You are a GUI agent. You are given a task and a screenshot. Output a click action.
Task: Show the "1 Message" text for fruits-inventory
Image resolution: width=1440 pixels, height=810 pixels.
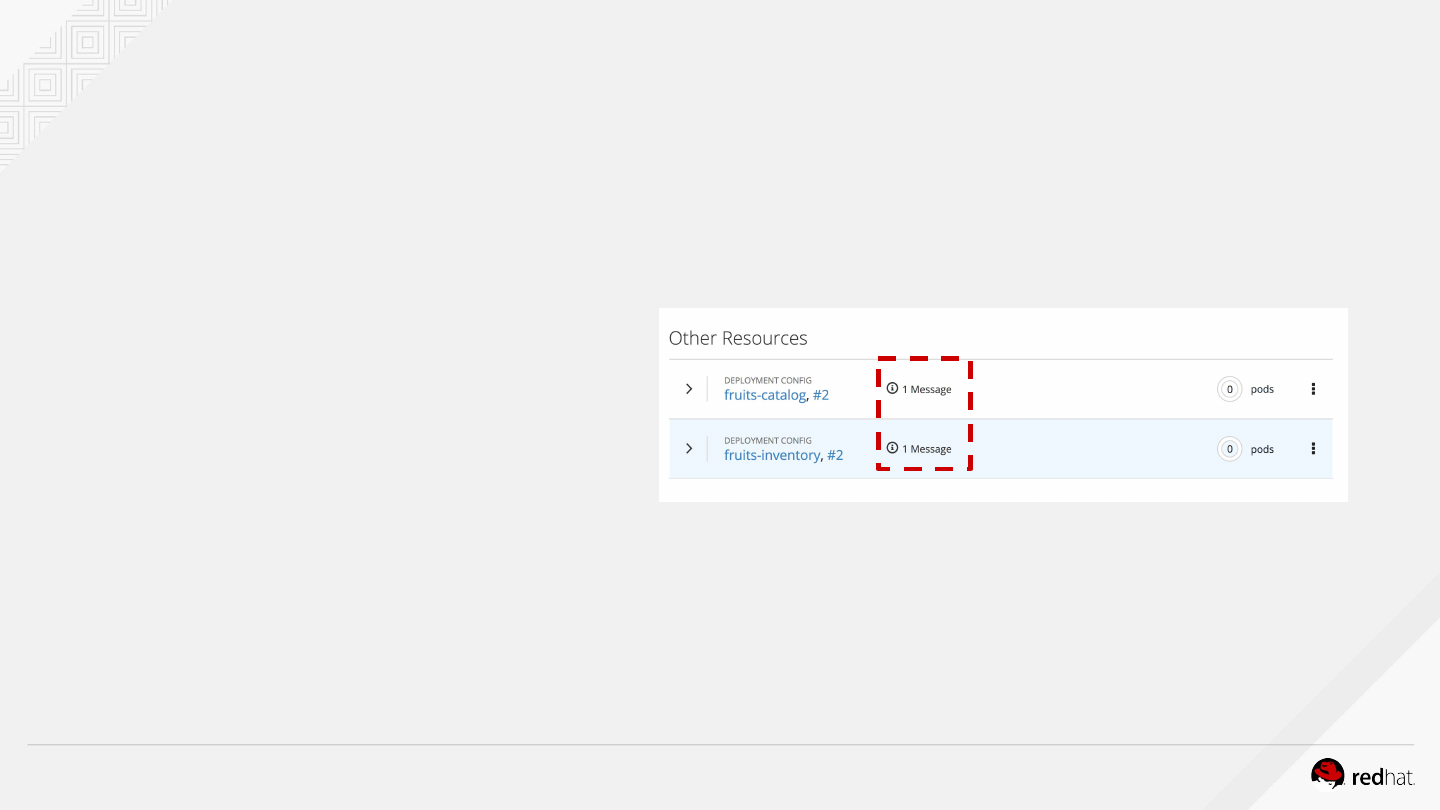(x=927, y=450)
